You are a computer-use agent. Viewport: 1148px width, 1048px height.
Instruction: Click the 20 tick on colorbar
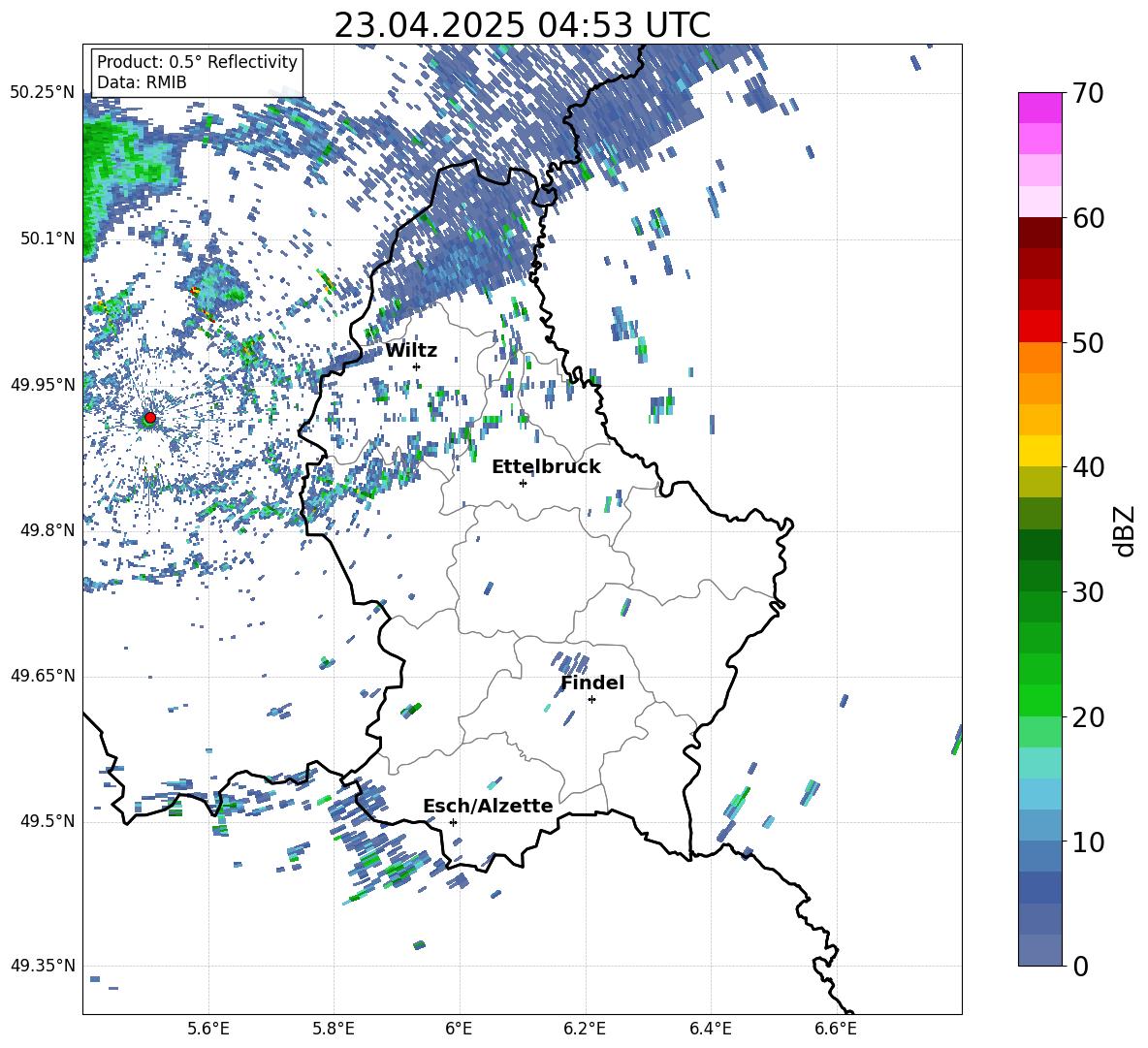pos(1087,717)
